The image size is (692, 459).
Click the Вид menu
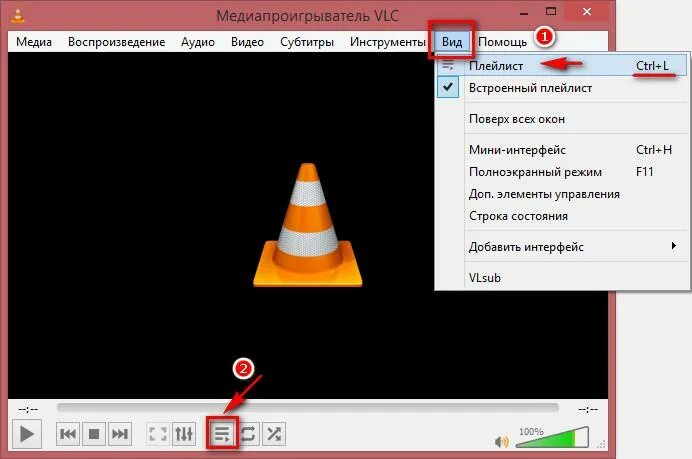[452, 42]
